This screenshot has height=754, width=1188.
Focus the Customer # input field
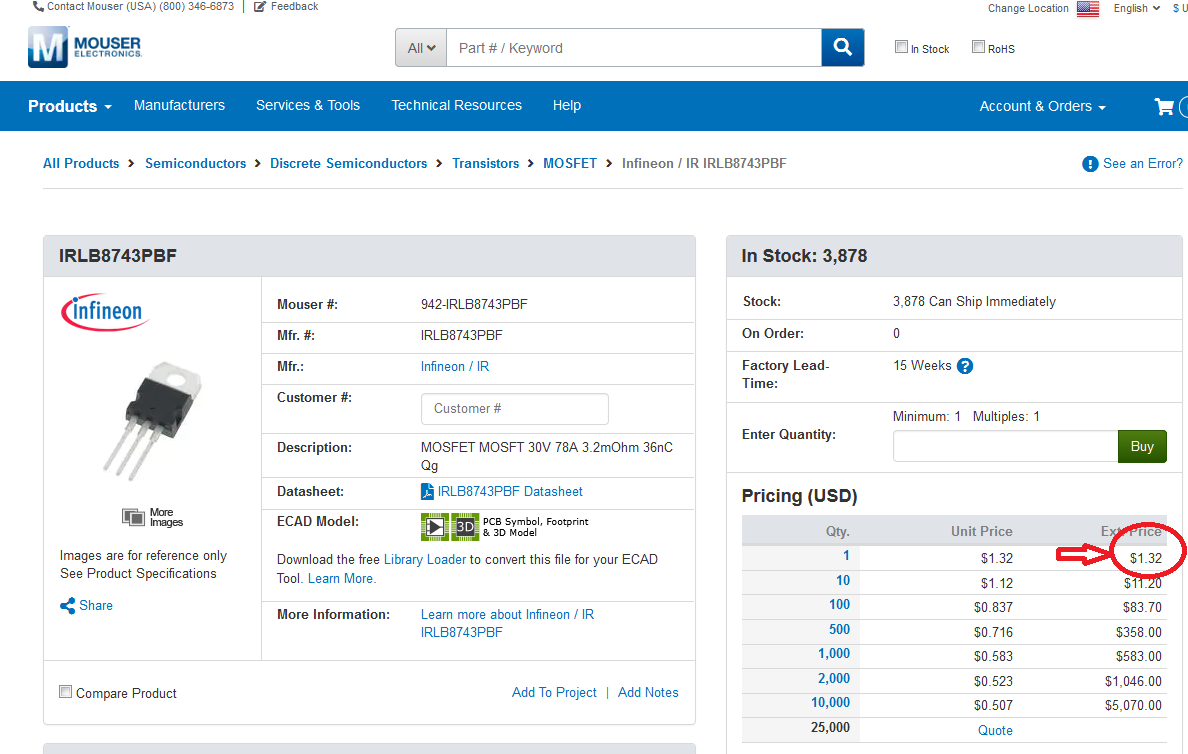click(x=514, y=408)
